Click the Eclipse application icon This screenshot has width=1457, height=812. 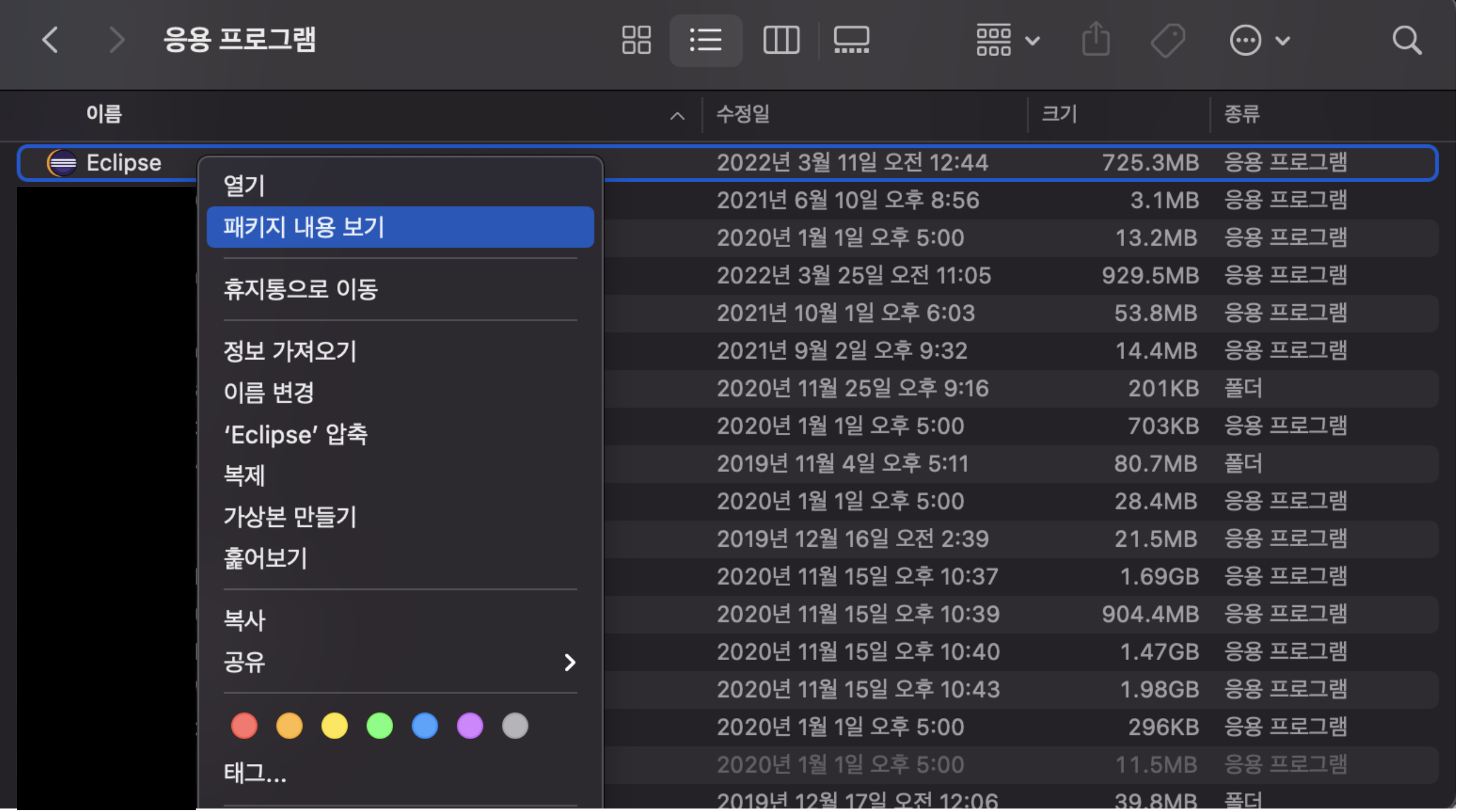(x=62, y=163)
